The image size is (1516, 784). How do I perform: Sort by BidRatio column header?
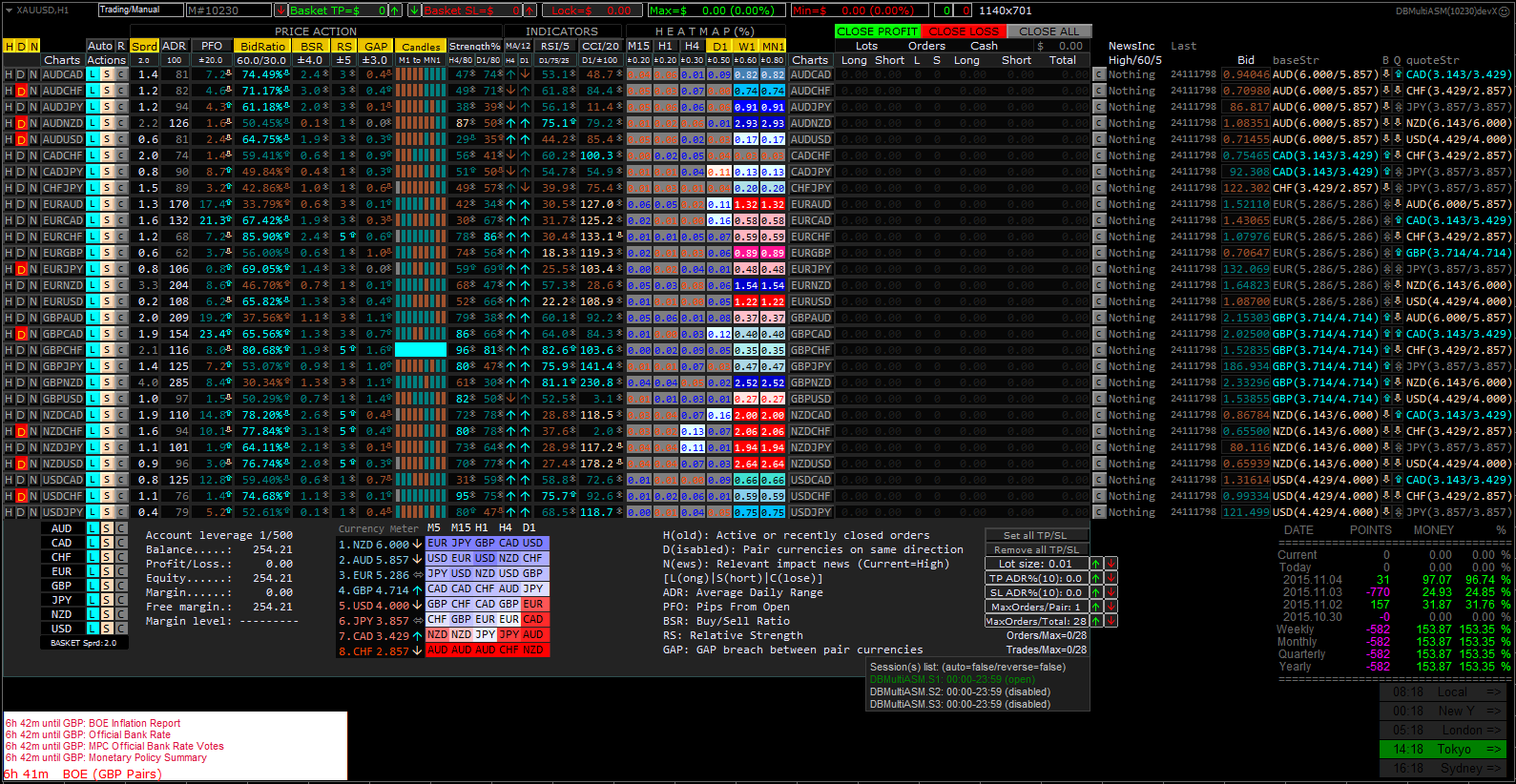262,46
